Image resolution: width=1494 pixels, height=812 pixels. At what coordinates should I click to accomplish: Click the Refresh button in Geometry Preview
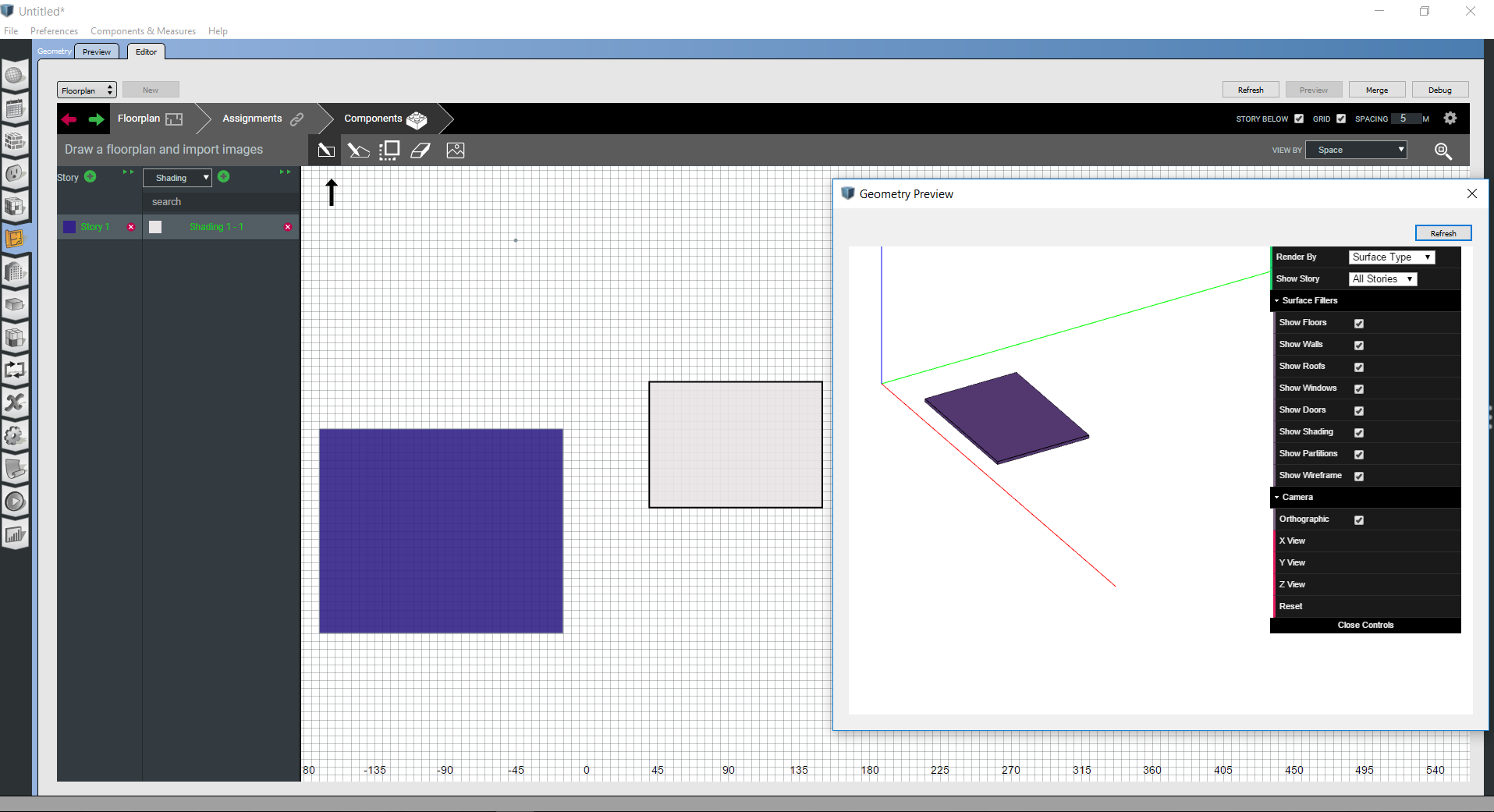coord(1443,232)
